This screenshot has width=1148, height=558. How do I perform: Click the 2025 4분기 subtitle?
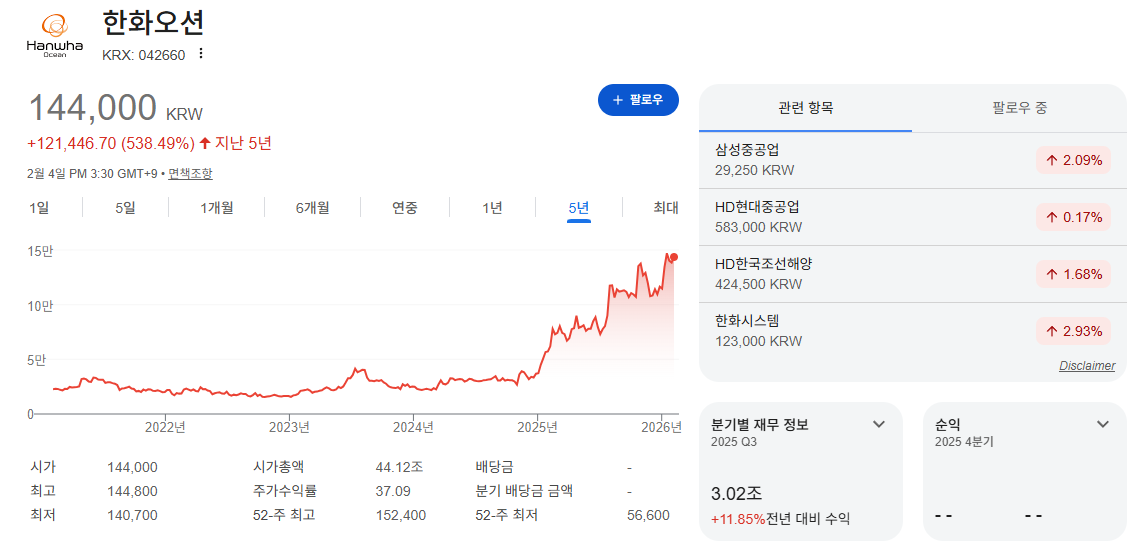[964, 442]
